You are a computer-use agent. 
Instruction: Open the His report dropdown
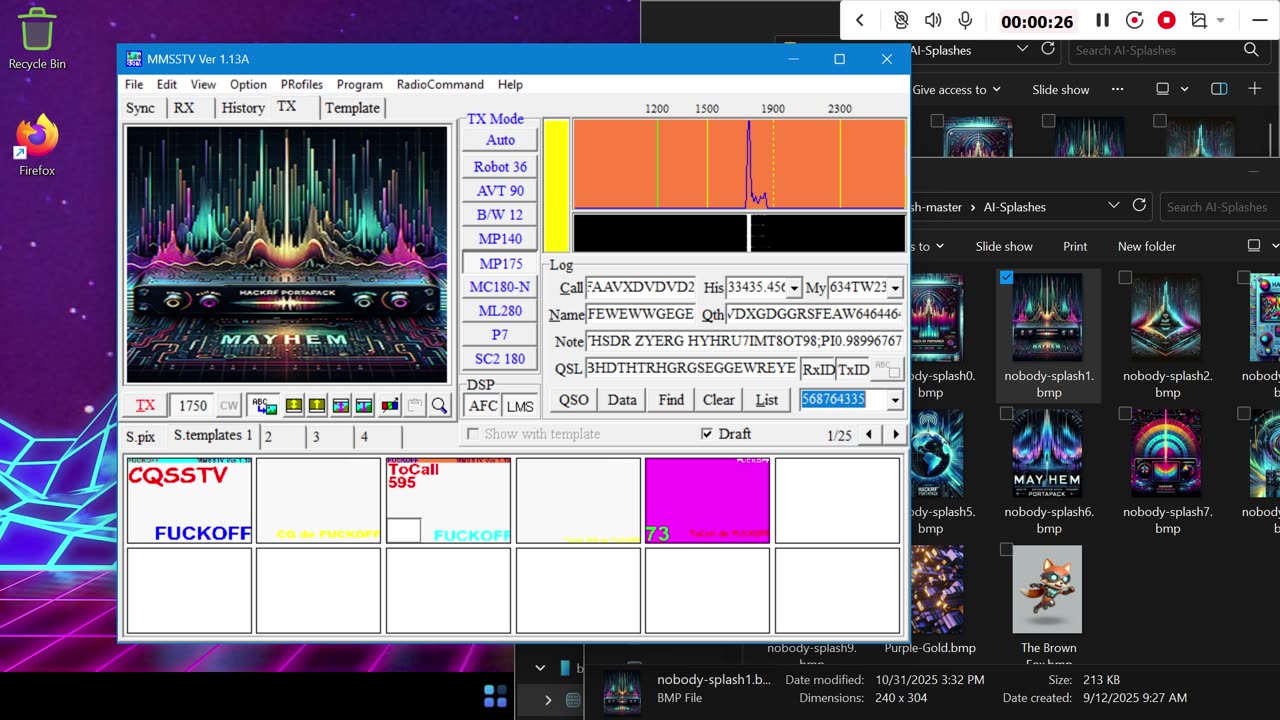[794, 288]
